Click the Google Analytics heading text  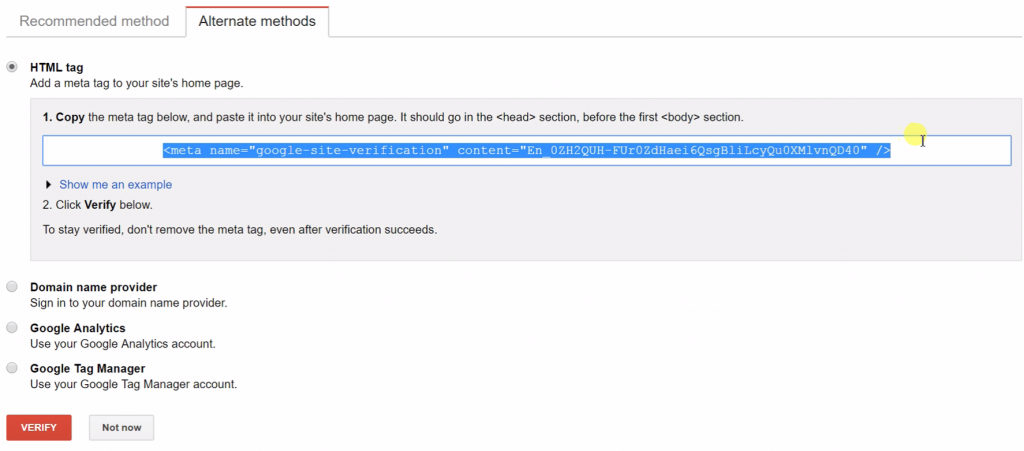coord(77,328)
